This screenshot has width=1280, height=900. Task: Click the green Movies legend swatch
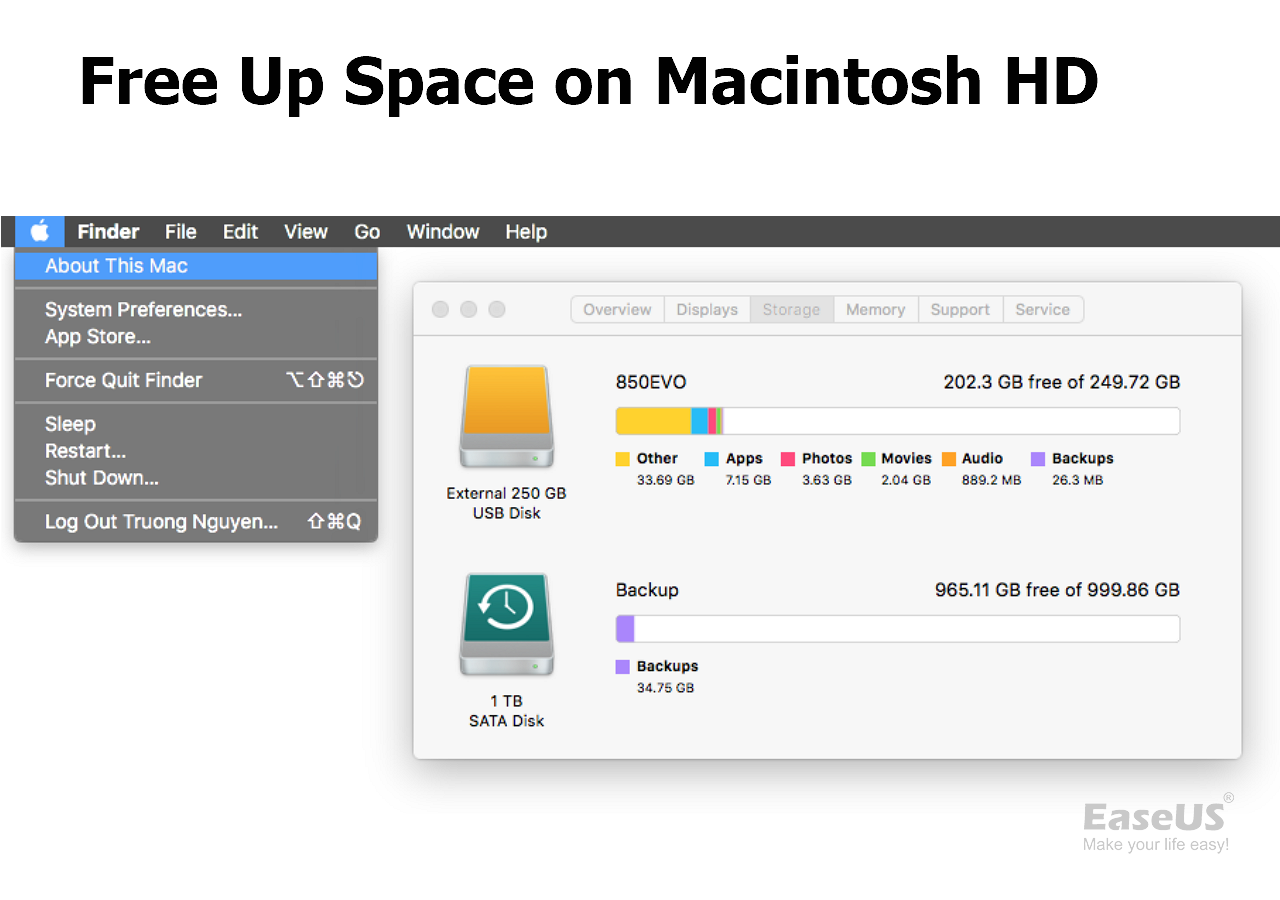tap(868, 459)
